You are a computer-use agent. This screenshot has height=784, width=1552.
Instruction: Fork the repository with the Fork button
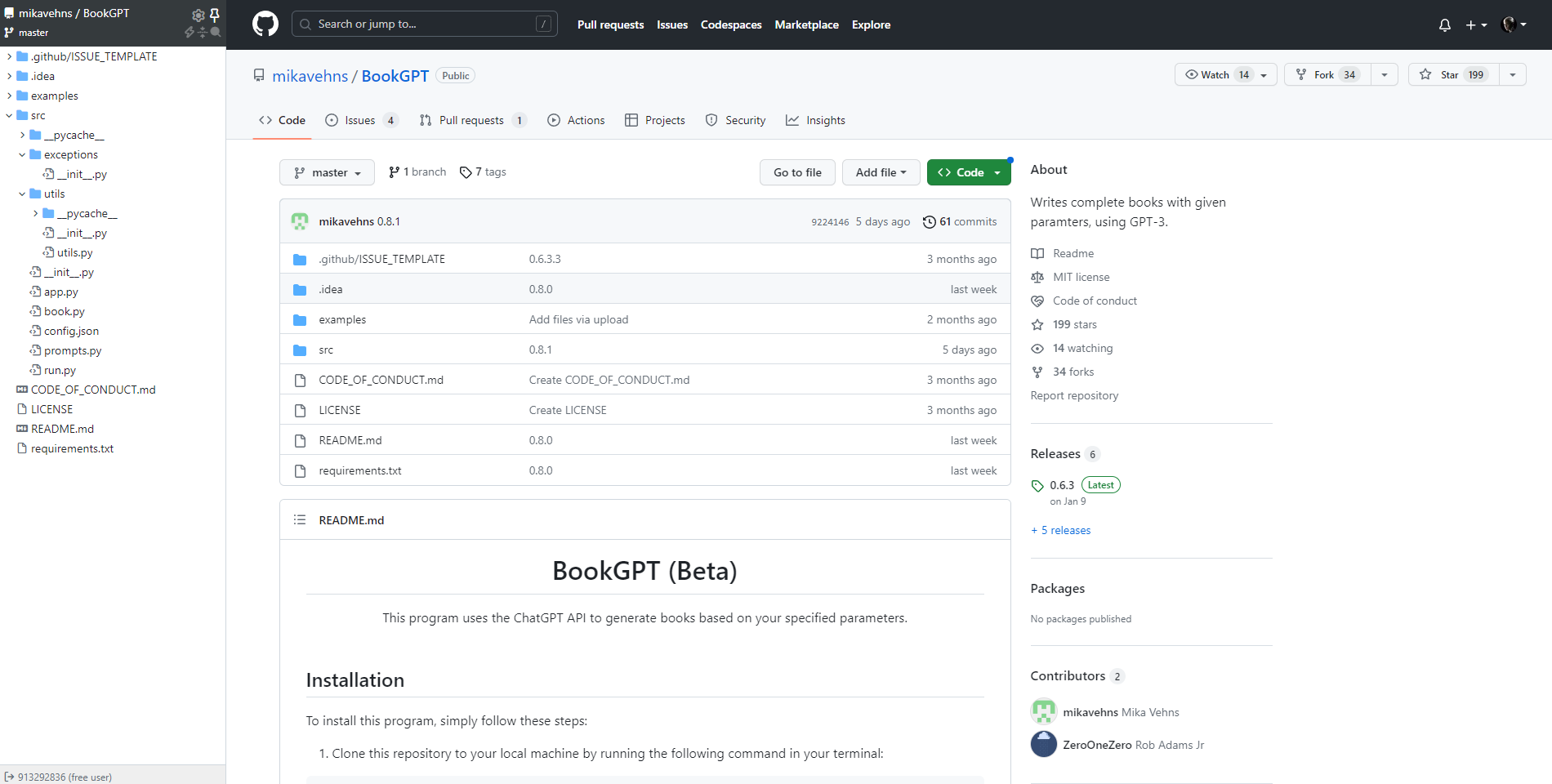point(1327,74)
